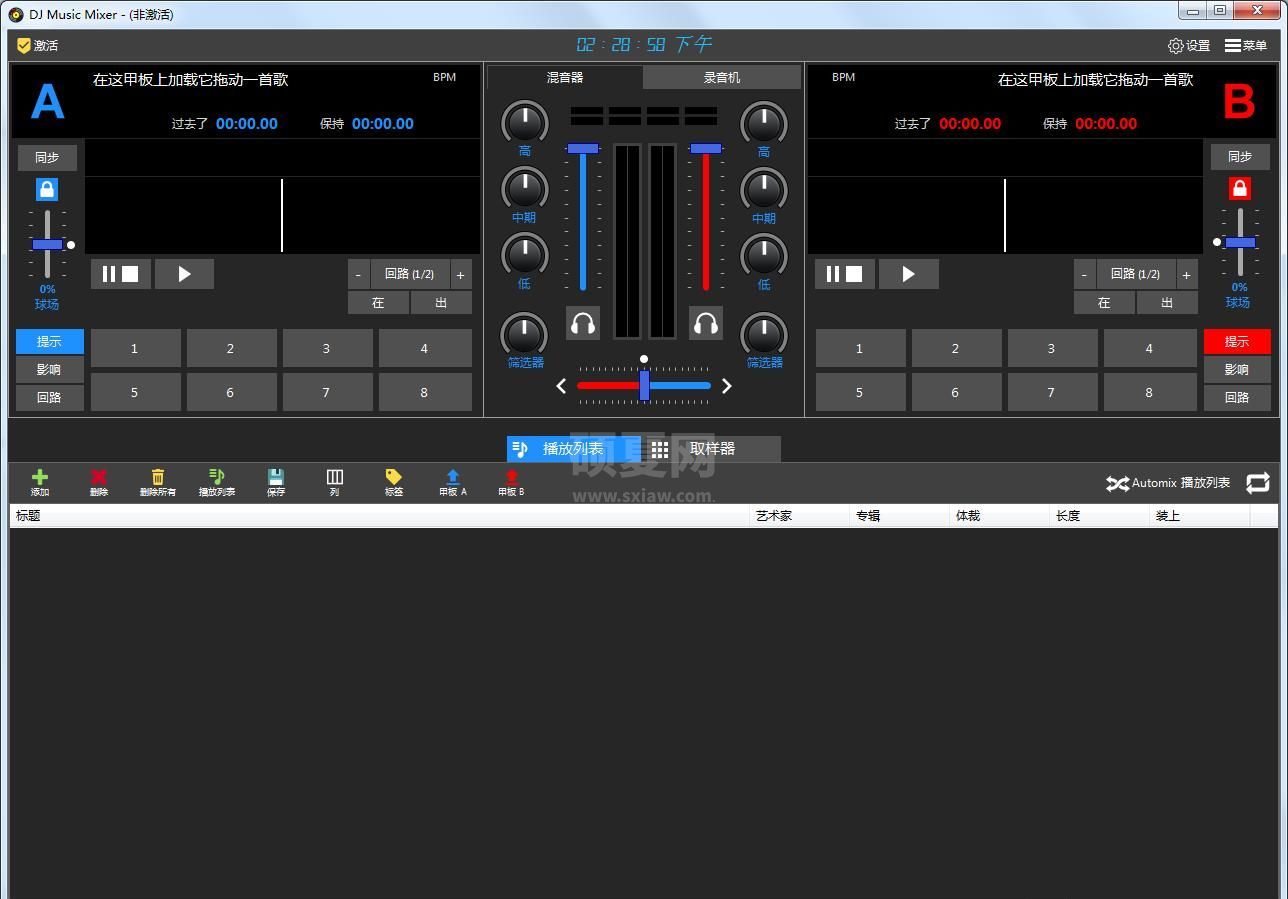Increase deck A loop length with plus
The height and width of the screenshot is (899, 1288).
[x=460, y=274]
